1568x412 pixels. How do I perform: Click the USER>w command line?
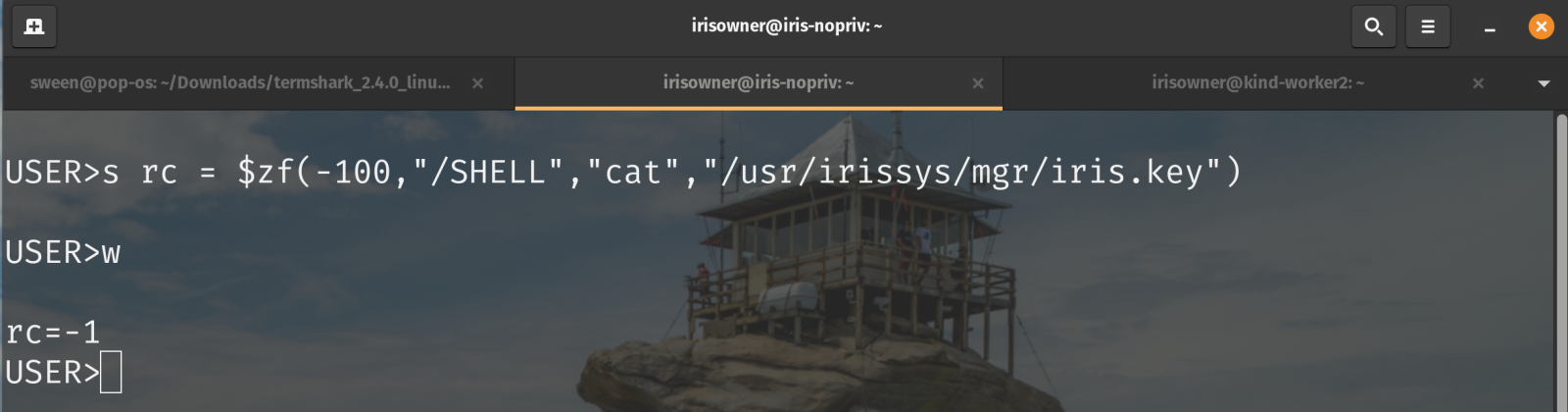pos(63,253)
